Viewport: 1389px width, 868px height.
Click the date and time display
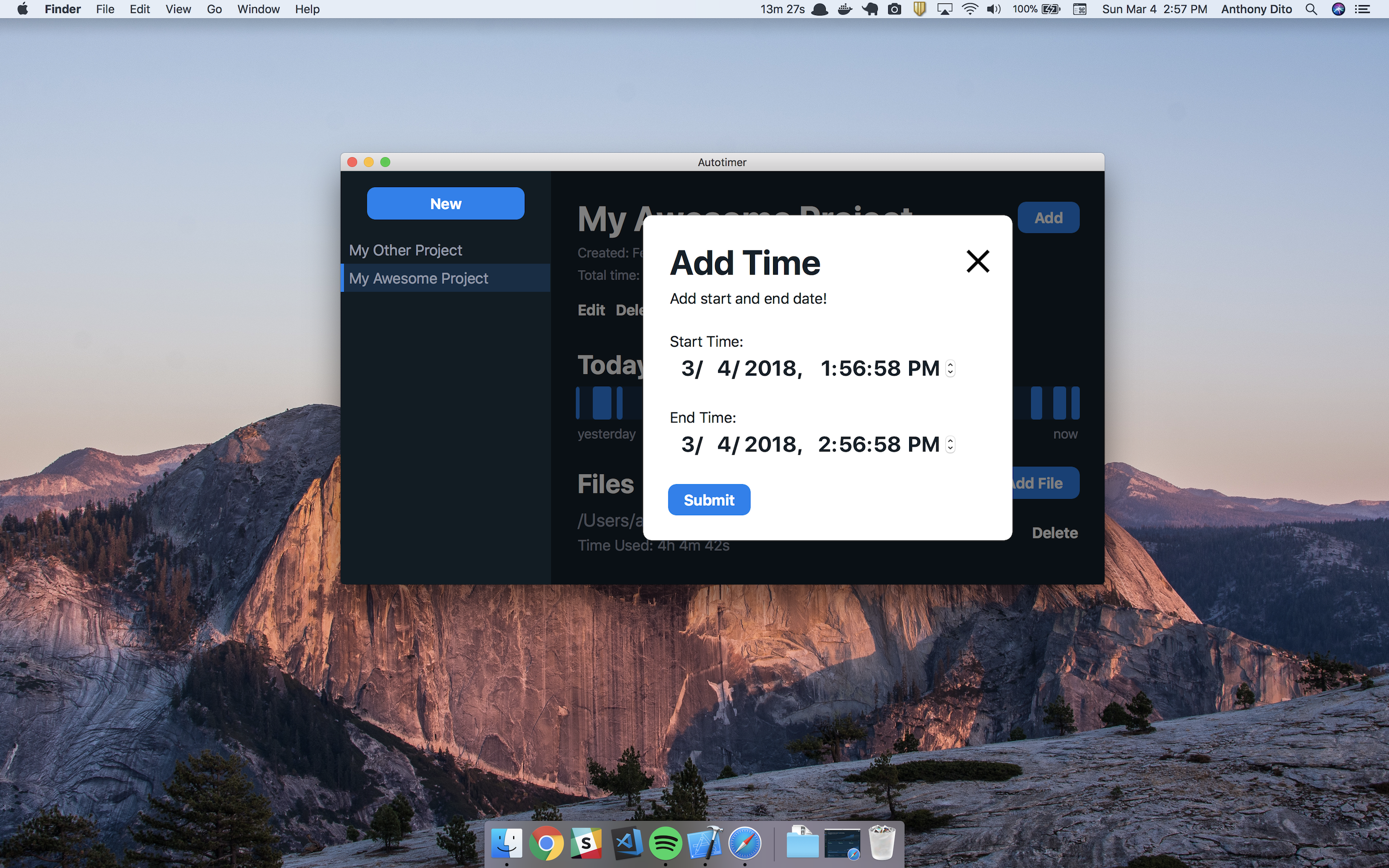tap(1154, 9)
